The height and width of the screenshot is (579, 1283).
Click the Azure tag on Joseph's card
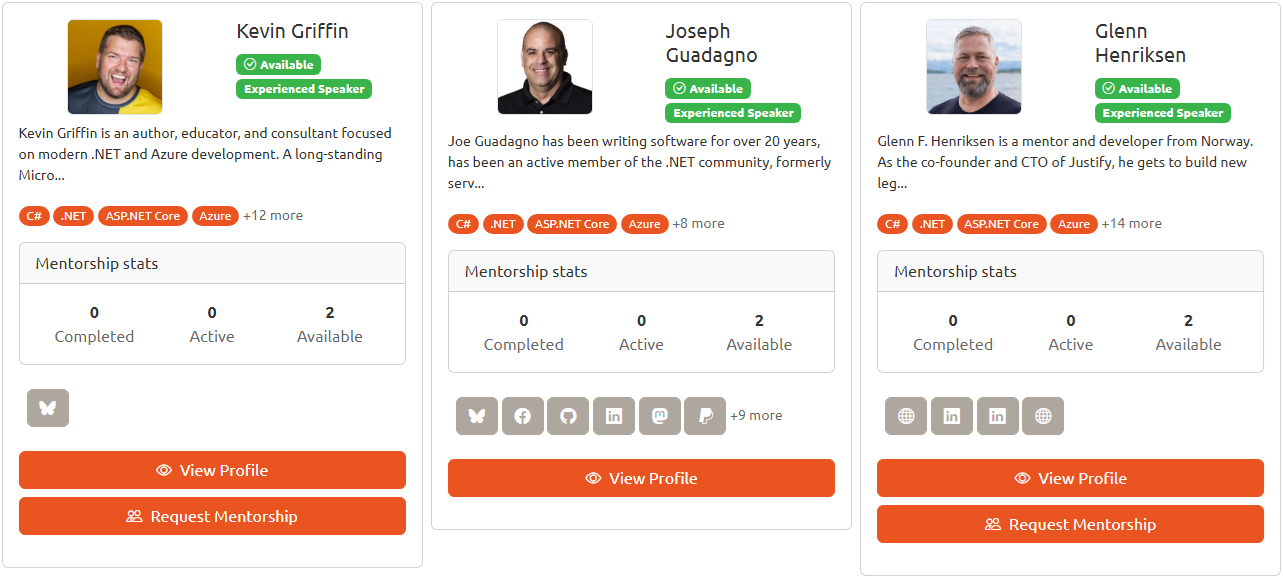[x=644, y=223]
